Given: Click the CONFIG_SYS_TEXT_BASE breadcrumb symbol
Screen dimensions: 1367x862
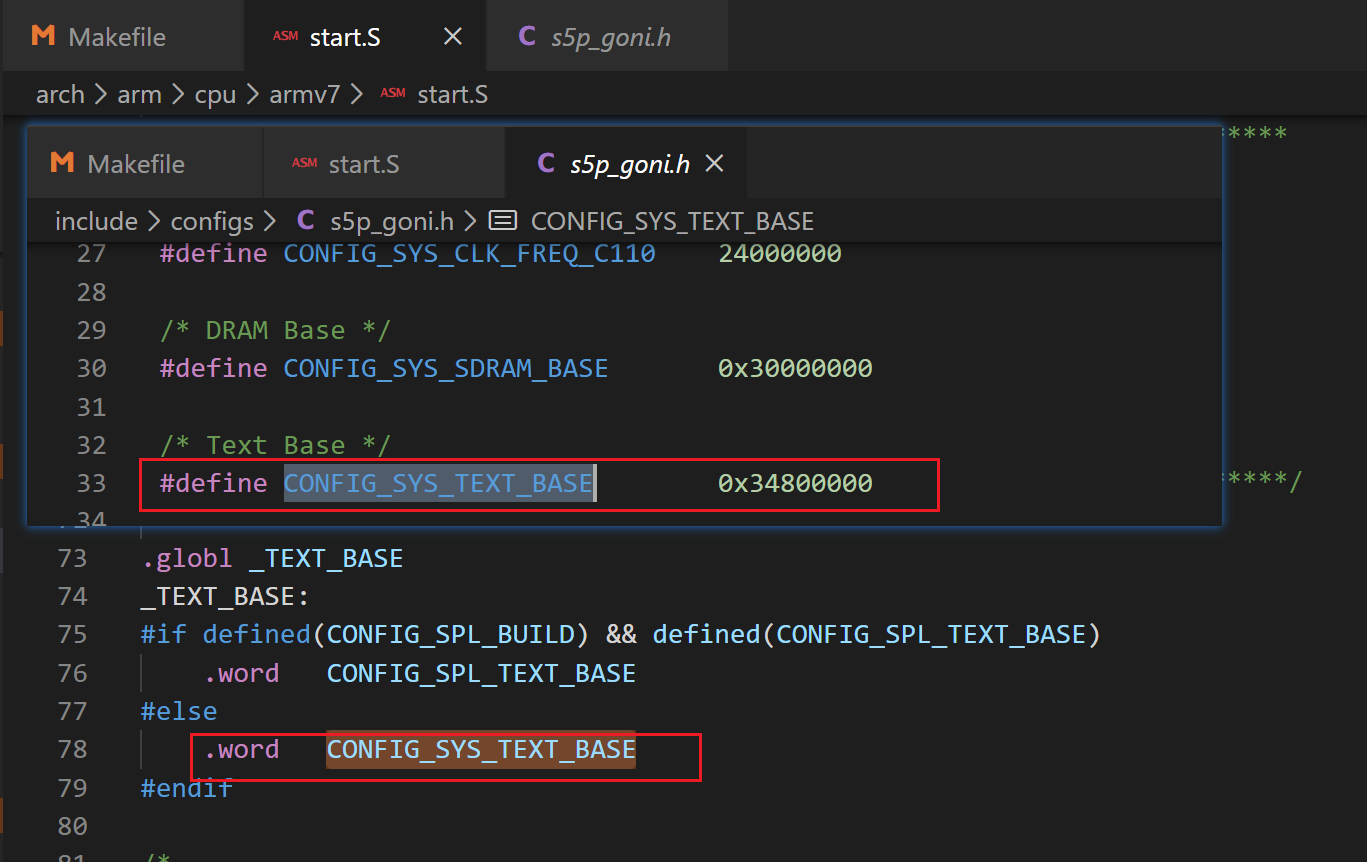Looking at the screenshot, I should click(672, 221).
